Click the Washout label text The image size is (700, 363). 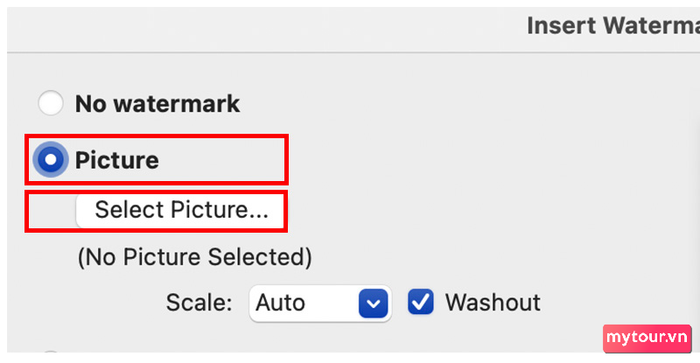pos(493,302)
